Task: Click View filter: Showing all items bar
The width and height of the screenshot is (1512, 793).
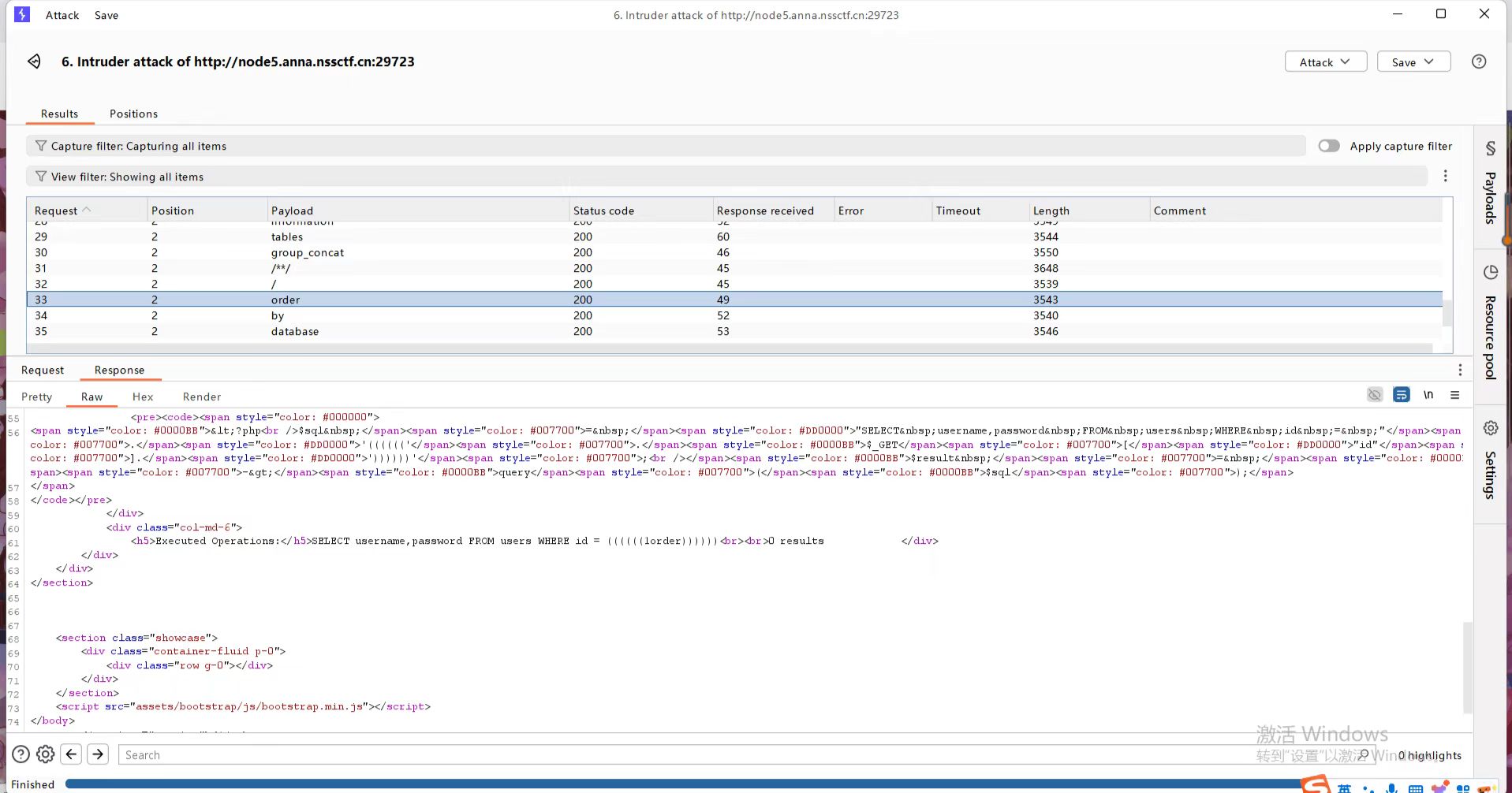Action: coord(726,177)
